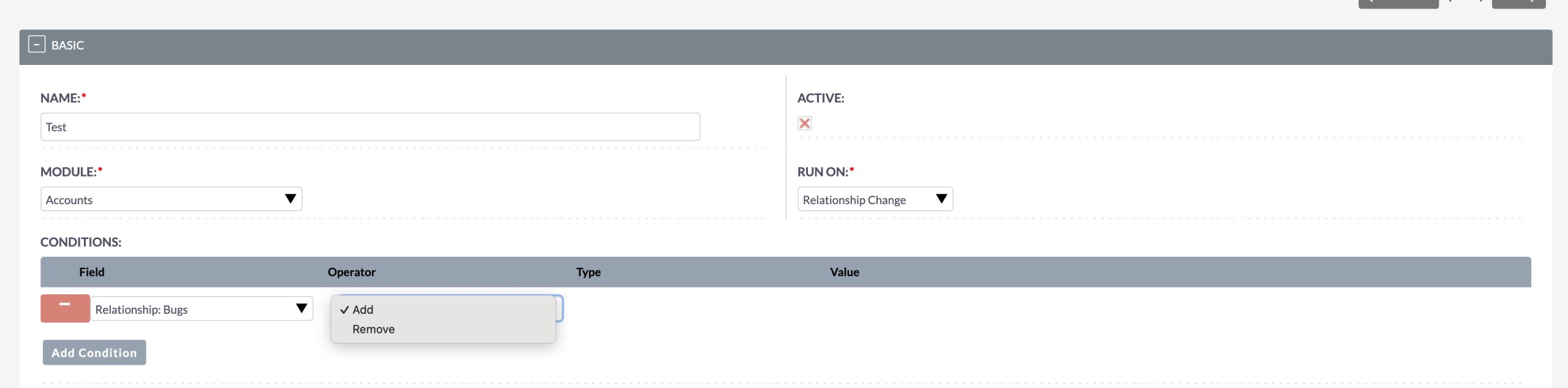Viewport: 1568px width, 388px height.
Task: Click the BASIC panel title text
Action: [67, 45]
